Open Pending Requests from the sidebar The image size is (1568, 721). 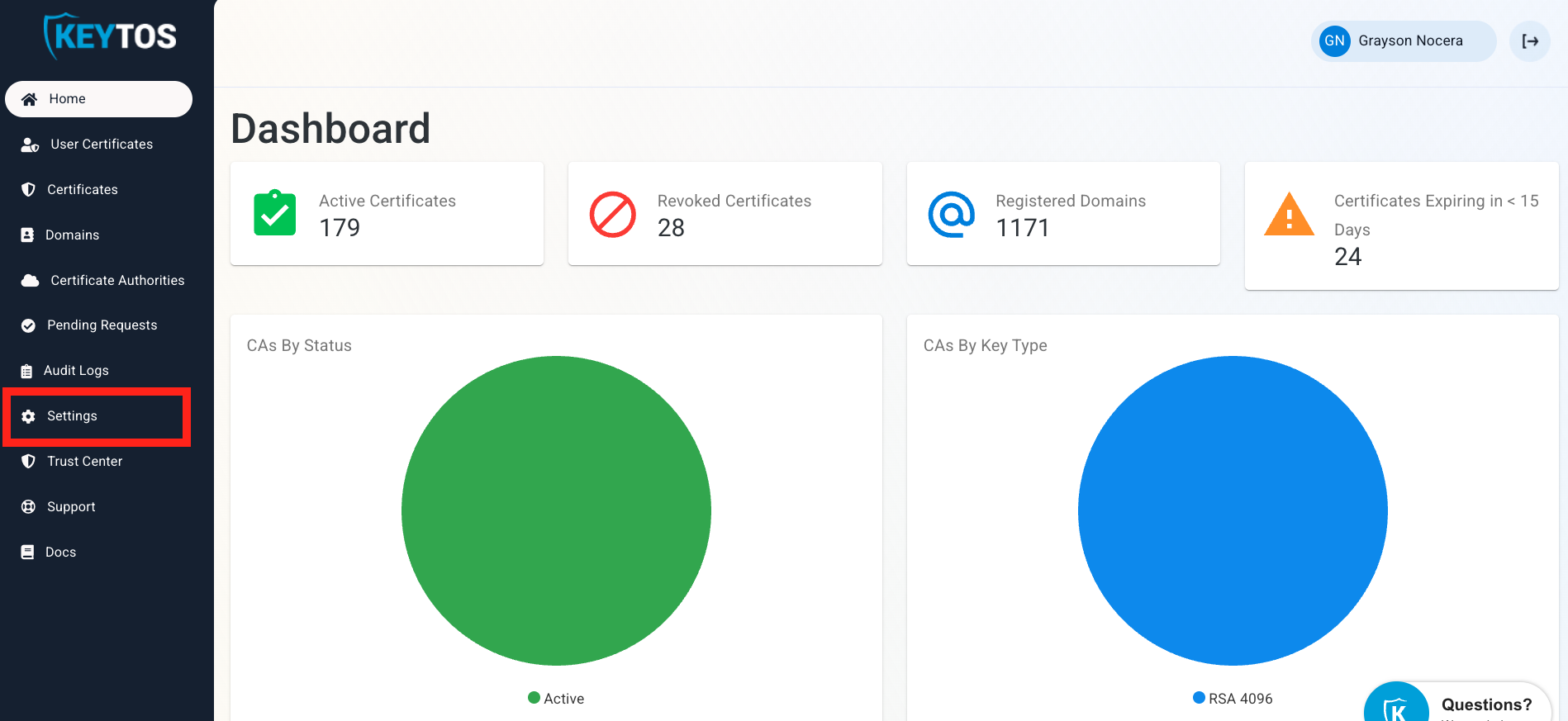[102, 325]
